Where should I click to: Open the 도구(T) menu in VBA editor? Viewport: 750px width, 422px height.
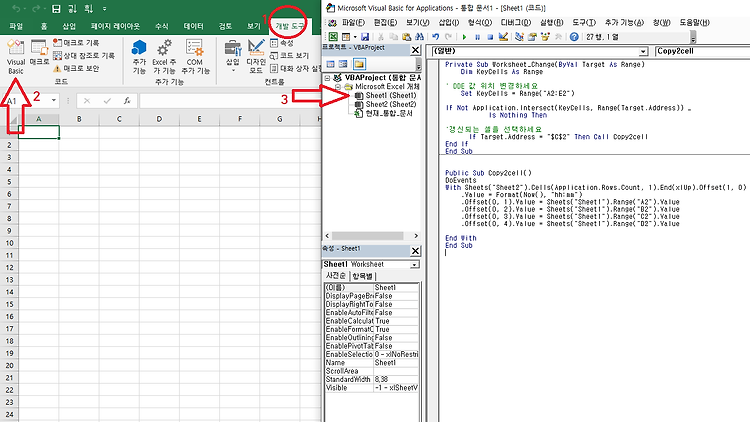[x=584, y=22]
